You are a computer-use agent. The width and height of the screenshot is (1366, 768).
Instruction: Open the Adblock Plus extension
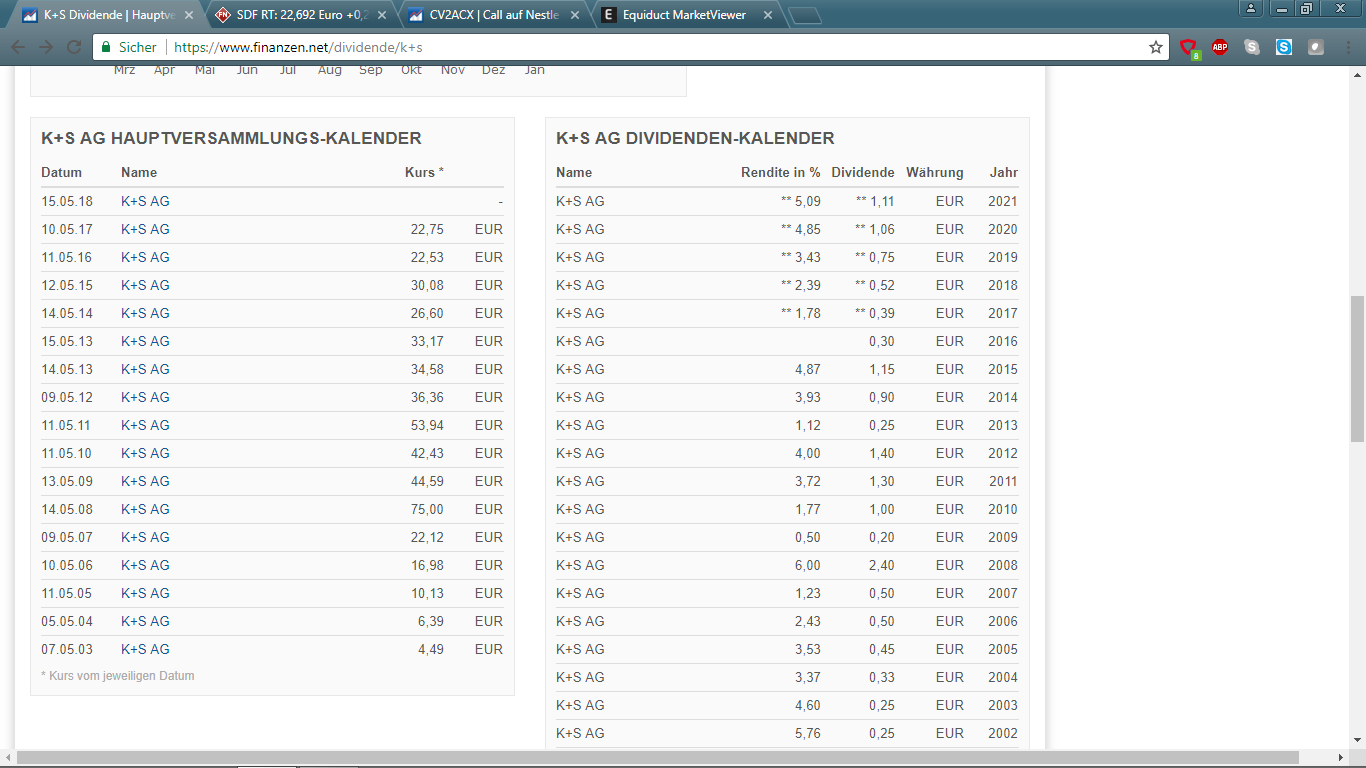coord(1220,47)
